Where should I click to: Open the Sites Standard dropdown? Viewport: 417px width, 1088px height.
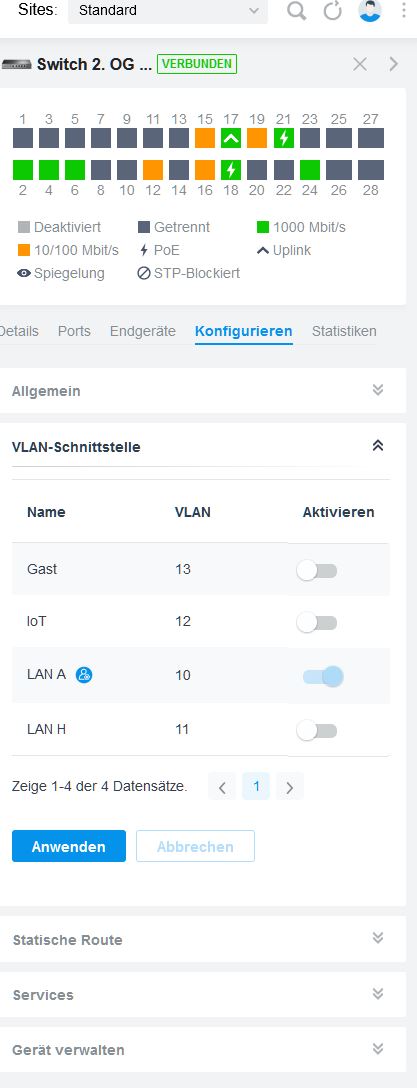click(168, 10)
